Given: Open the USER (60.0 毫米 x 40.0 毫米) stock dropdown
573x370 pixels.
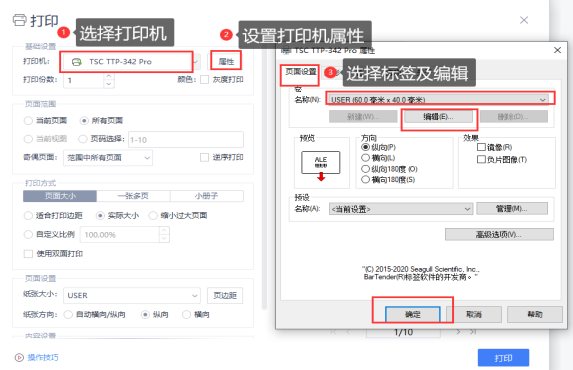Looking at the screenshot, I should pos(439,99).
